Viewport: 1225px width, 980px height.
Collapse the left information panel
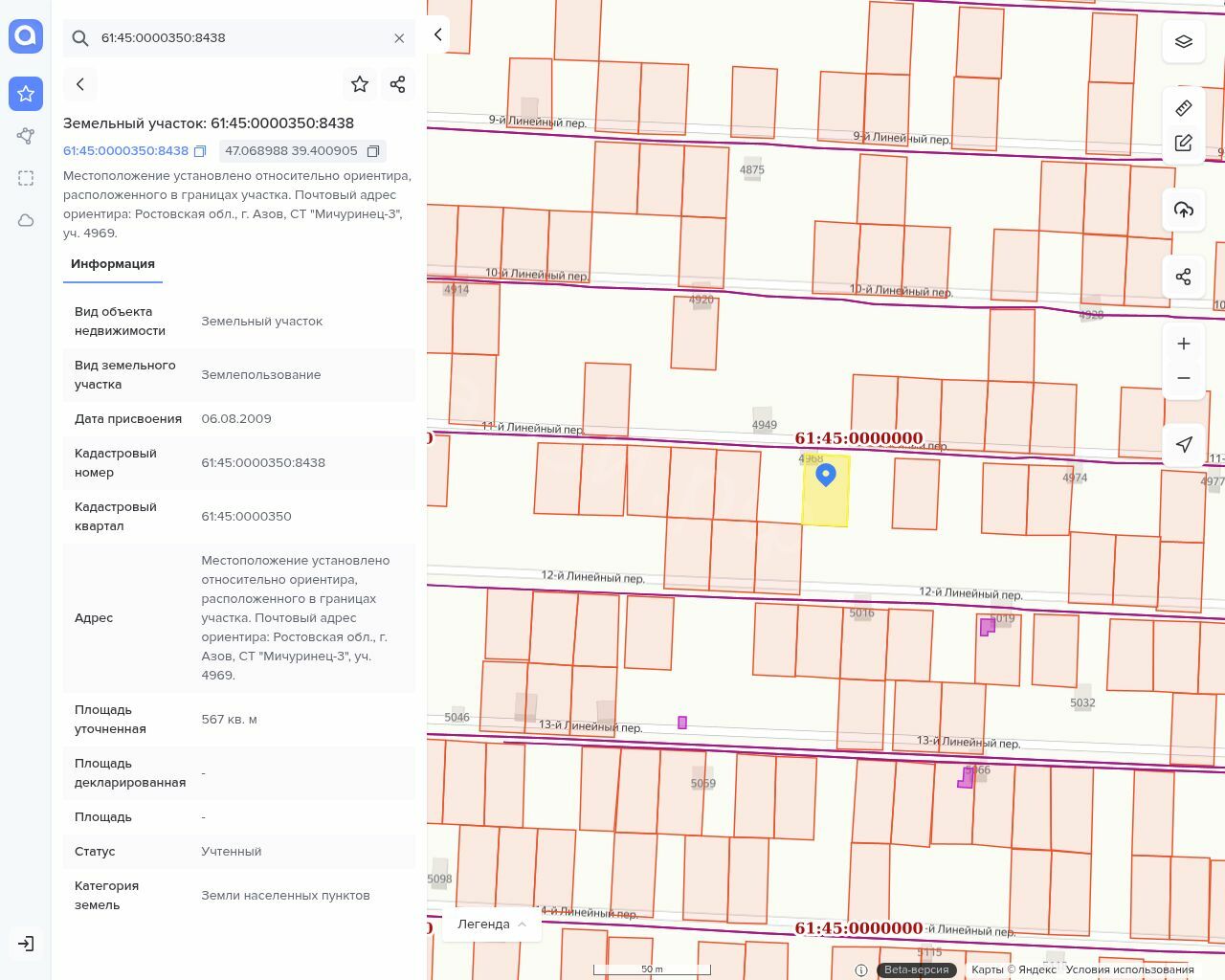438,34
